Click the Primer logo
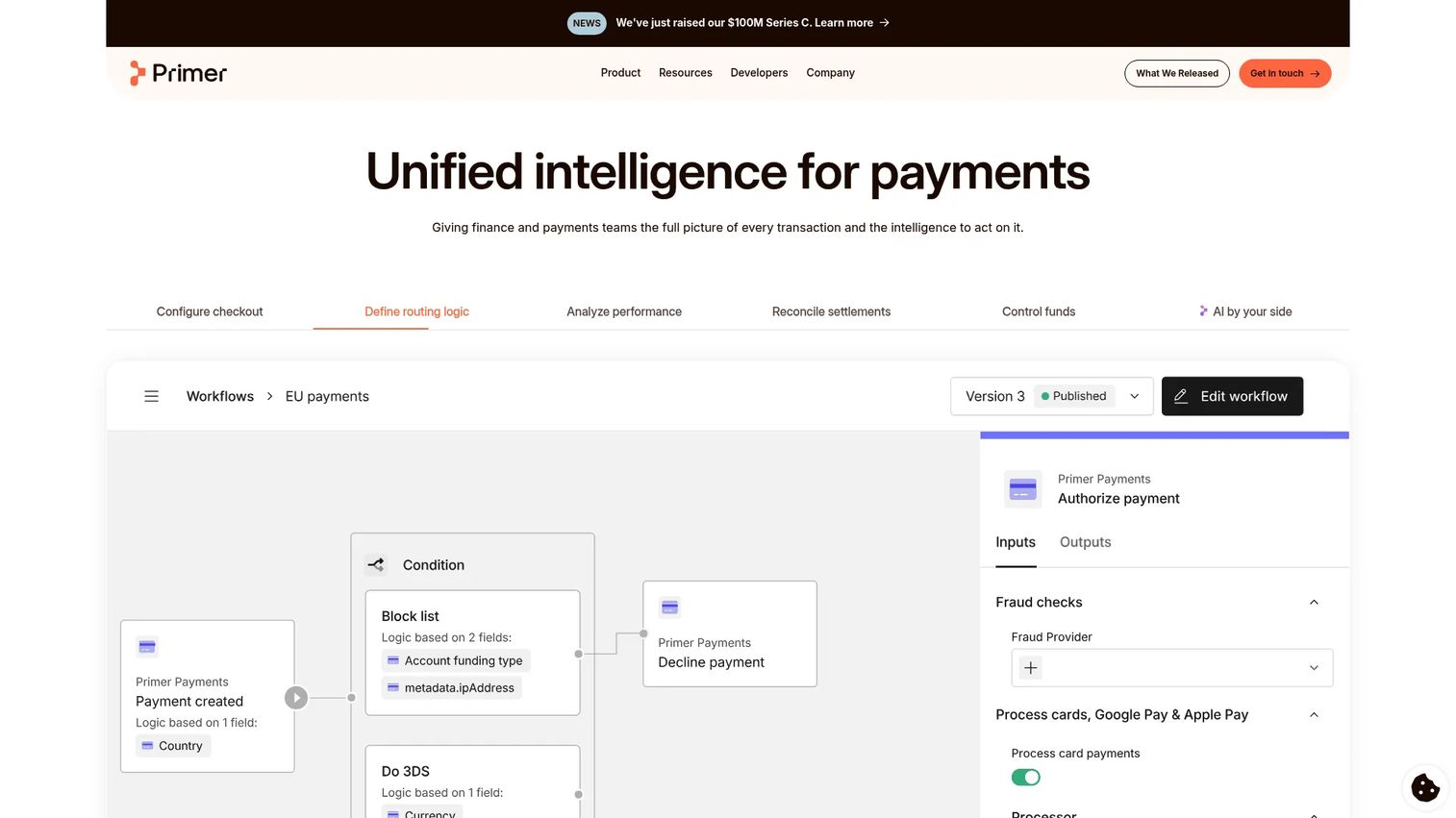 179,73
